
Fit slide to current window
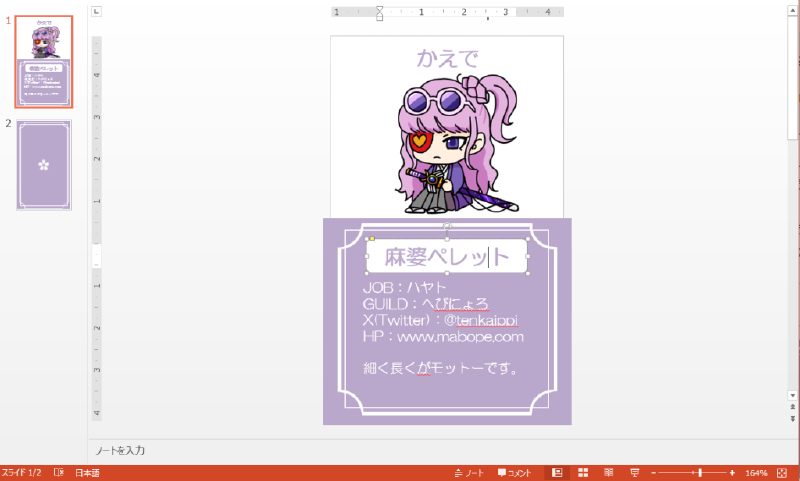click(x=782, y=472)
